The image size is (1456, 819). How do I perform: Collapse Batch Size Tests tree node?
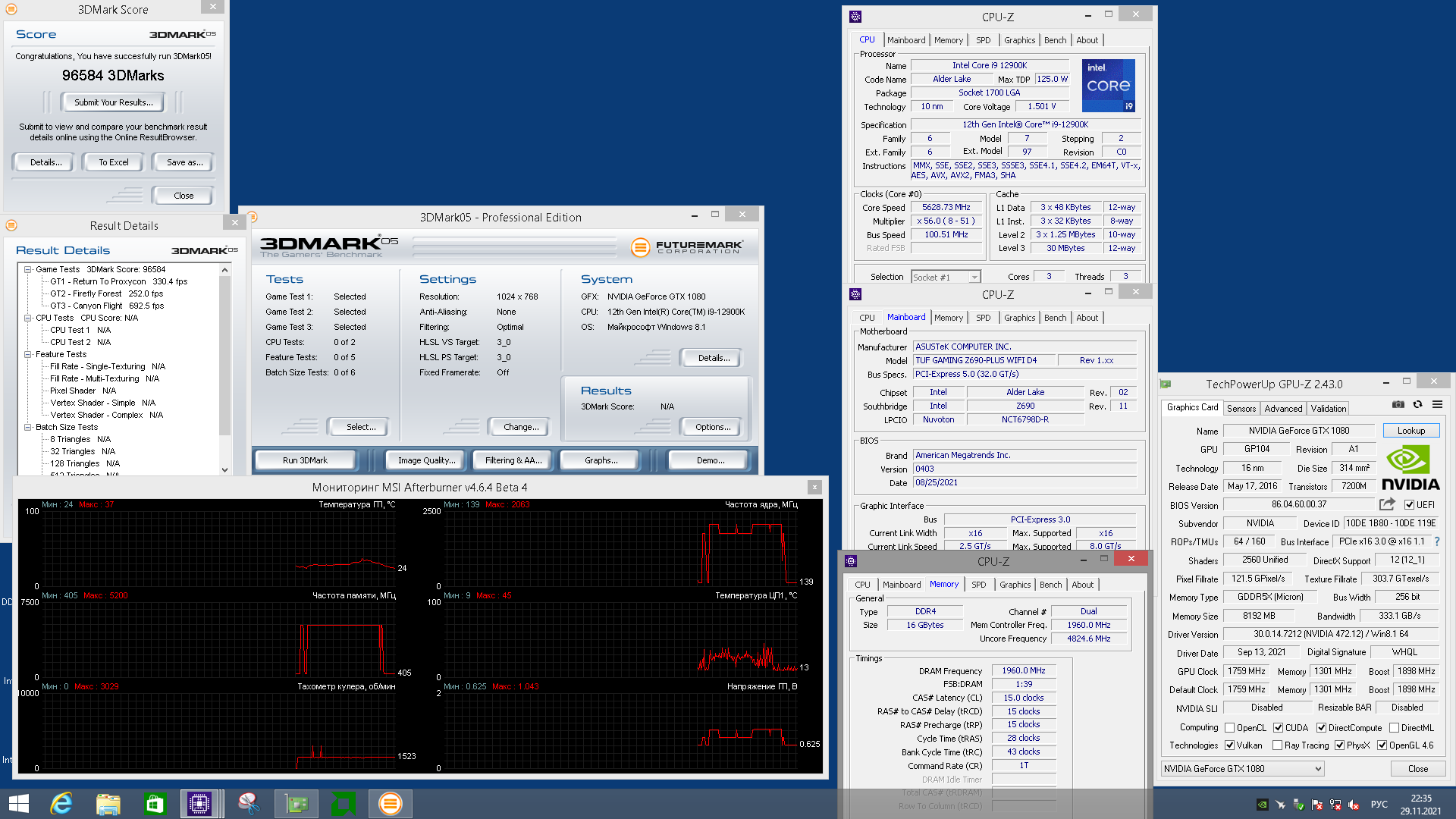[27, 427]
